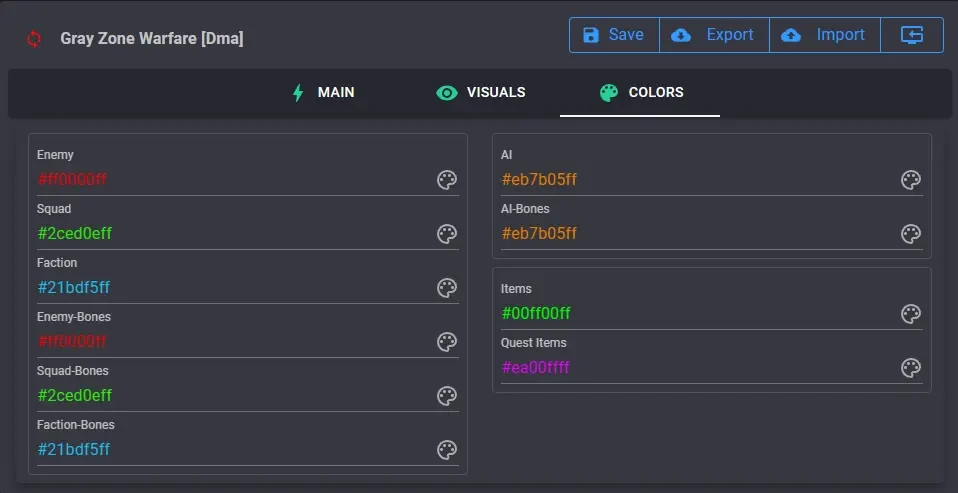The width and height of the screenshot is (958, 493).
Task: Export the configuration
Action: click(714, 35)
